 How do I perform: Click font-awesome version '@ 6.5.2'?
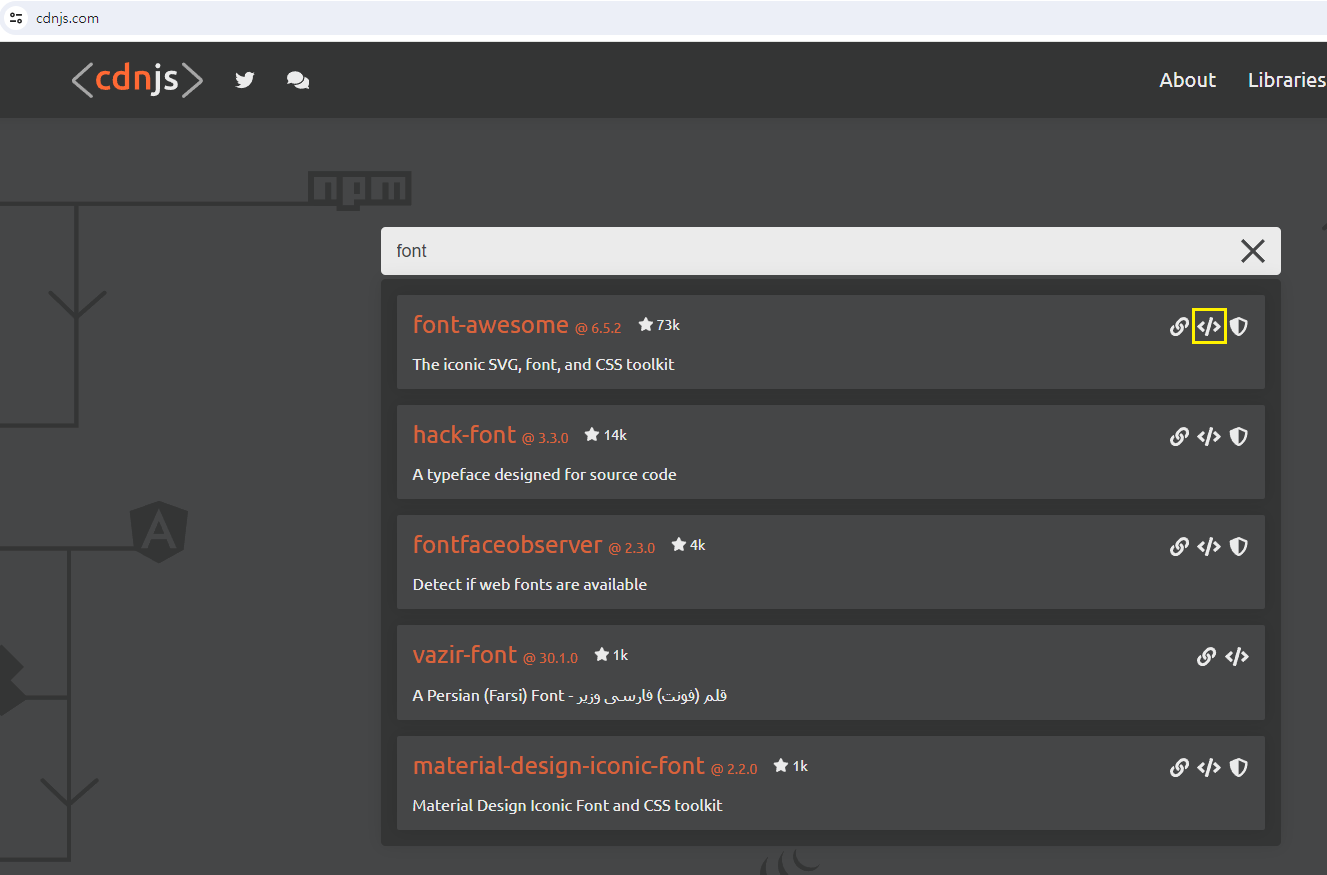click(x=598, y=328)
